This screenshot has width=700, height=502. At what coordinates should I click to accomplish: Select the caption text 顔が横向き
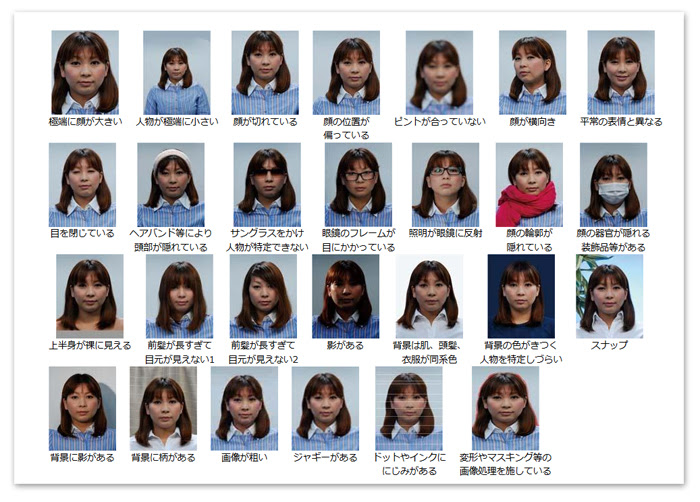[533, 121]
